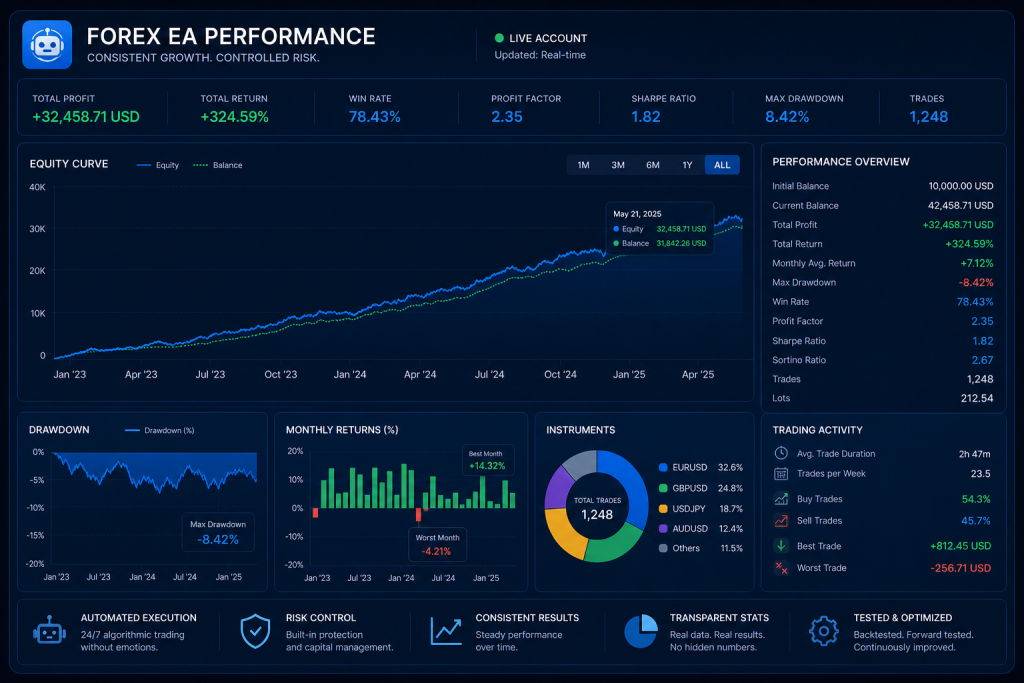Click the robot logo icon in header
The width and height of the screenshot is (1024, 683).
click(47, 44)
